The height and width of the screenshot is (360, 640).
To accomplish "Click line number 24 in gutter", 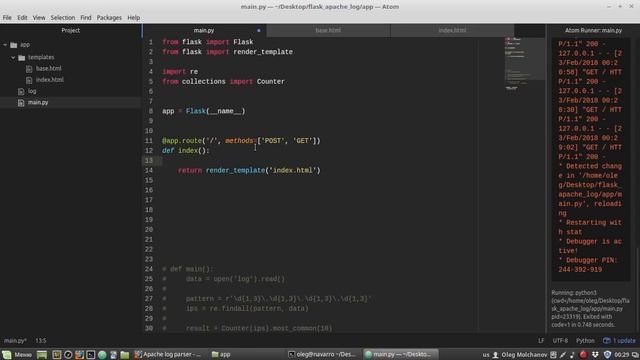I will (149, 269).
